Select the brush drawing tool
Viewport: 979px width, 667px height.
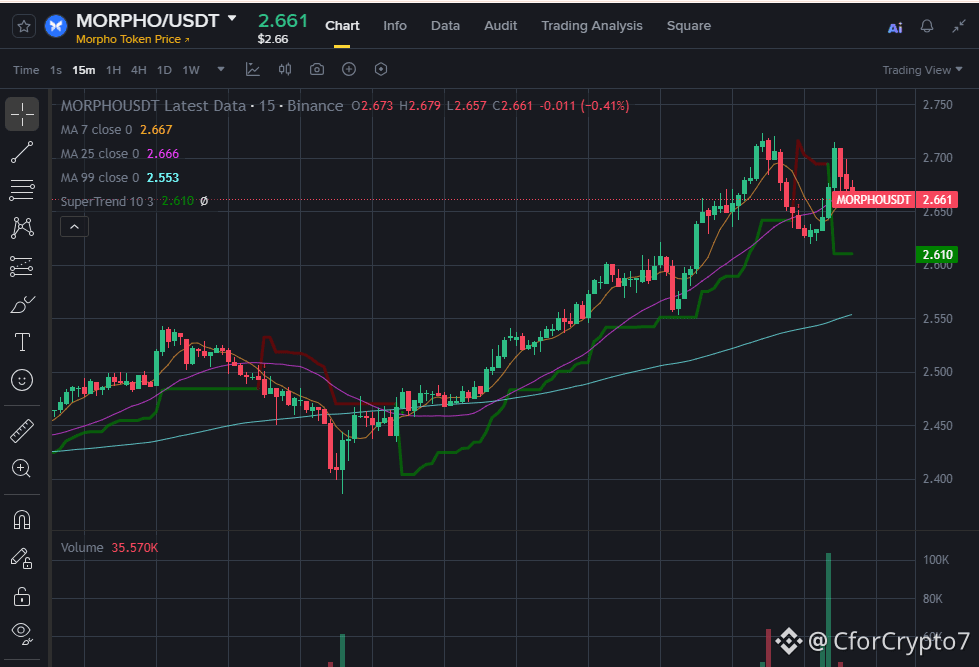tap(22, 305)
